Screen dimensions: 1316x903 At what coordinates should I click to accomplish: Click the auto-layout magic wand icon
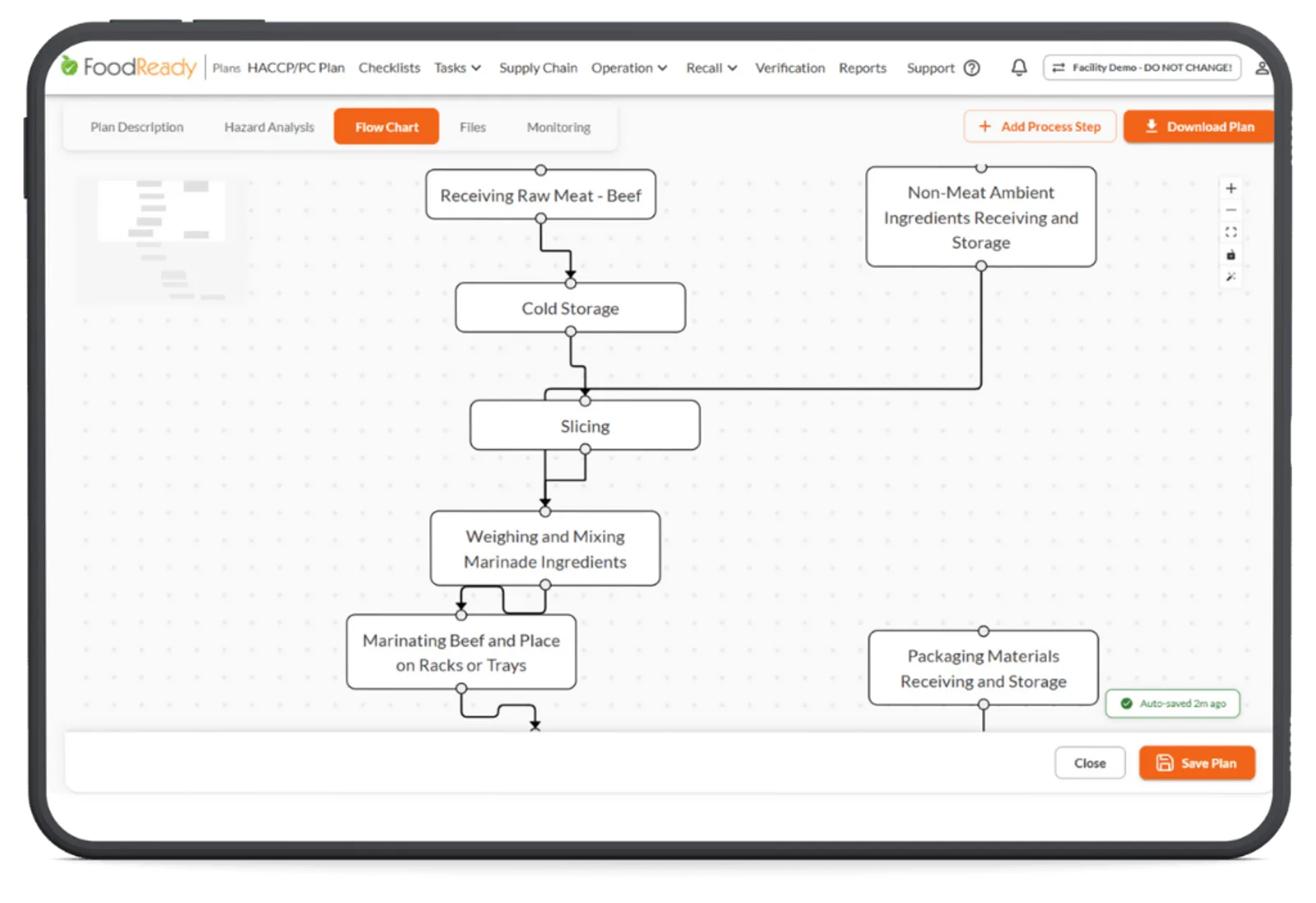[x=1230, y=277]
